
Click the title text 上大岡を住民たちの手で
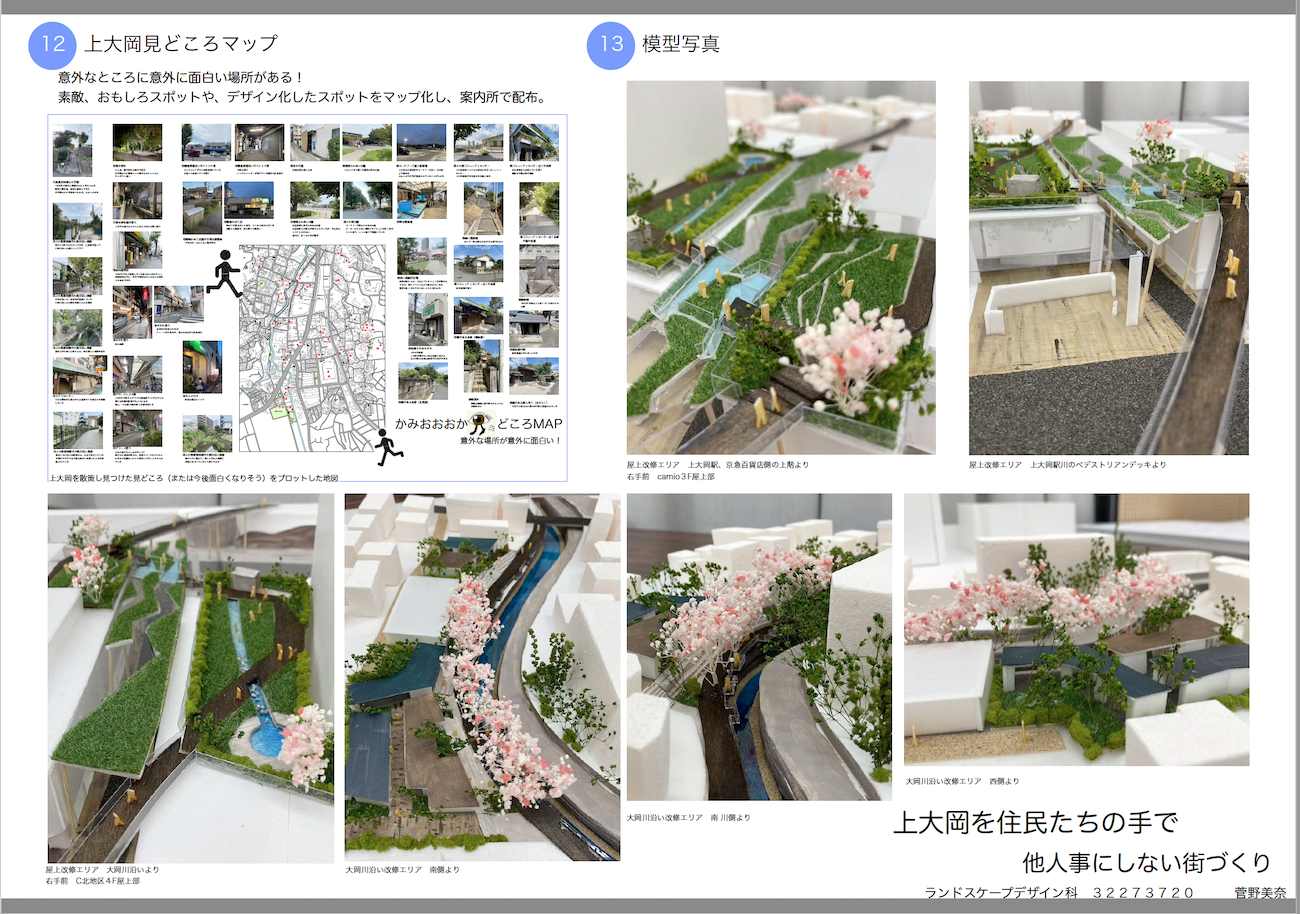coord(1035,823)
